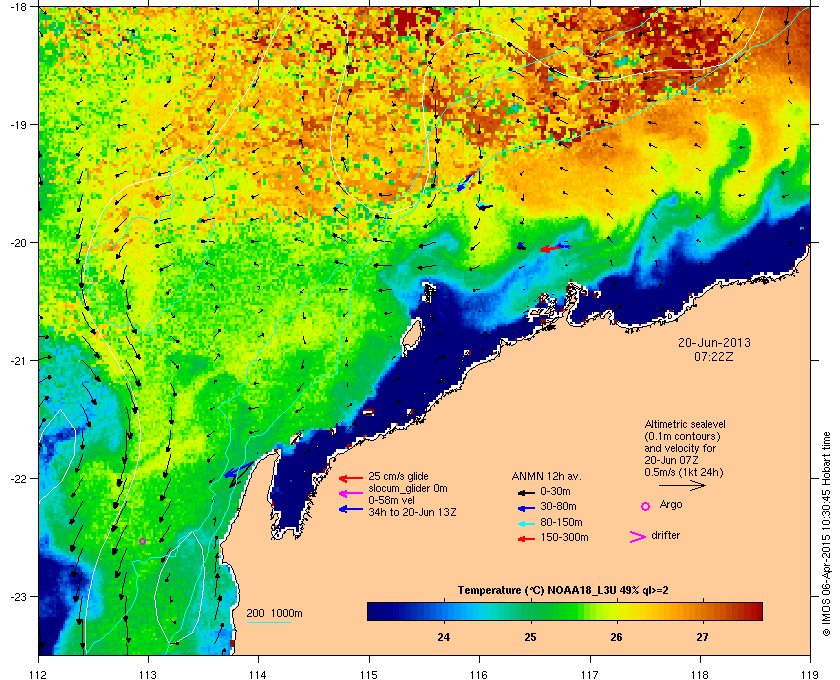The image size is (840, 680).
Task: Click the blue current arrow near 115.9, -19.5
Action: point(466,182)
